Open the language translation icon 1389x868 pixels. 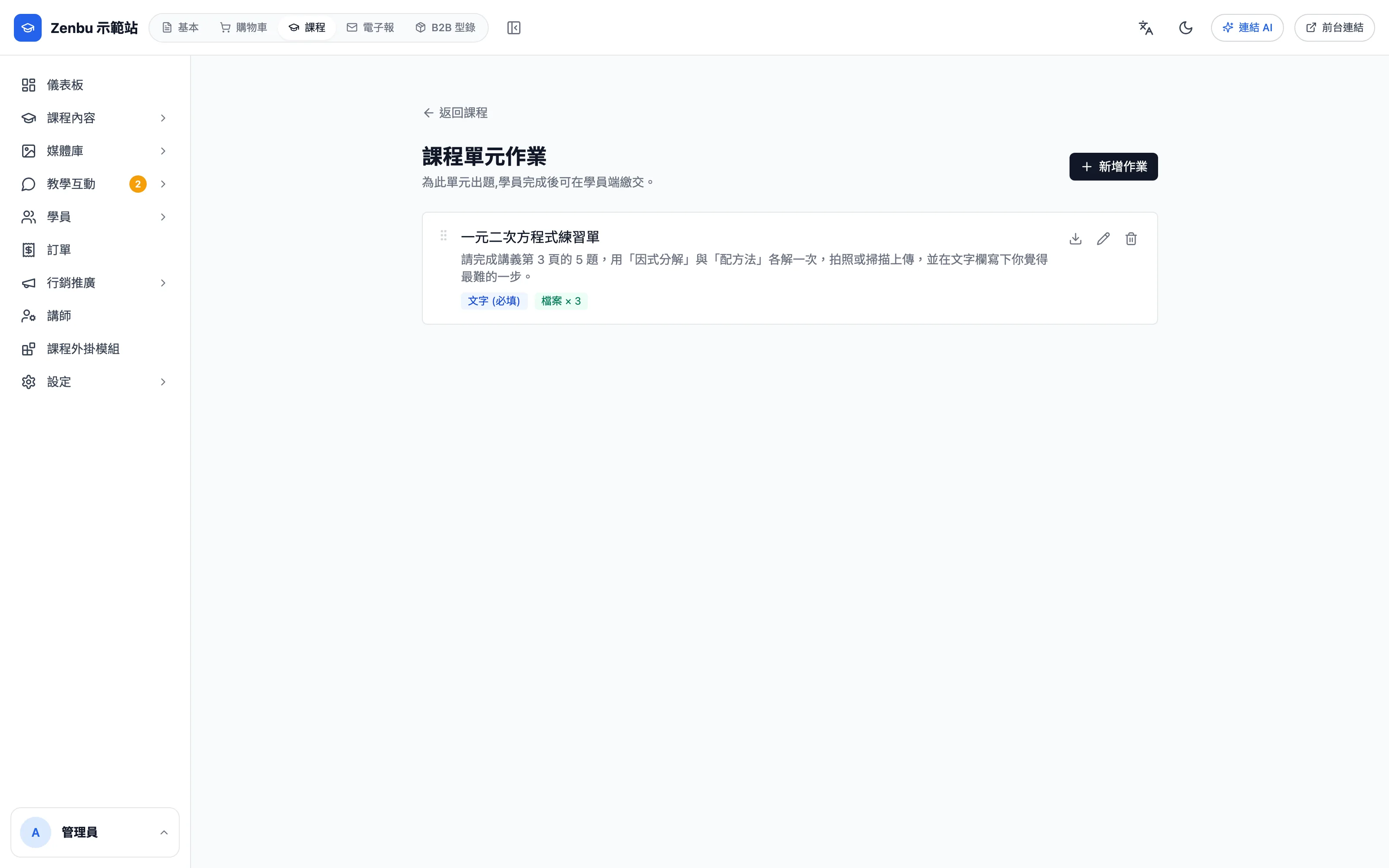pyautogui.click(x=1145, y=27)
